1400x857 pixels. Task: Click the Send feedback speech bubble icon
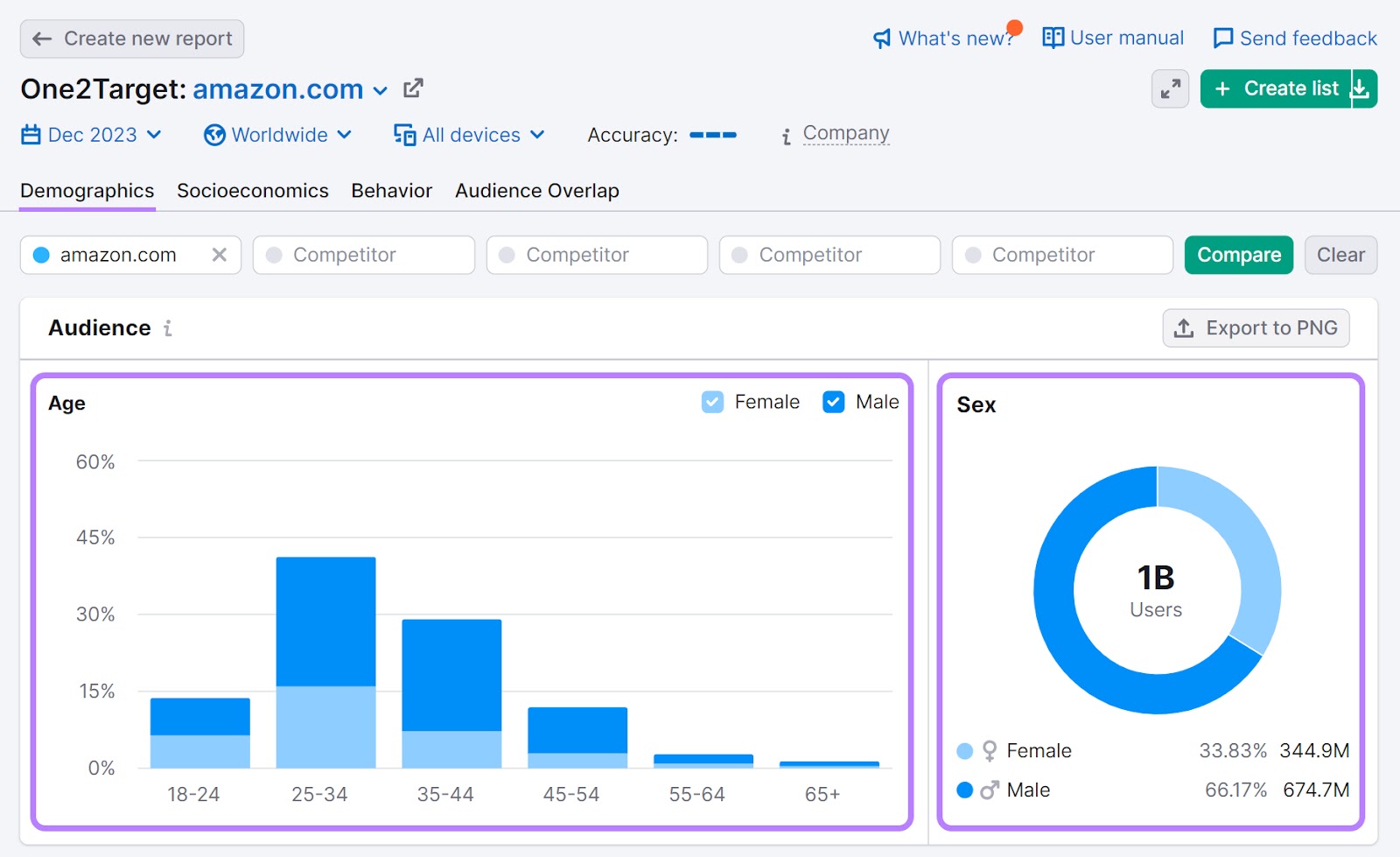pyautogui.click(x=1223, y=39)
